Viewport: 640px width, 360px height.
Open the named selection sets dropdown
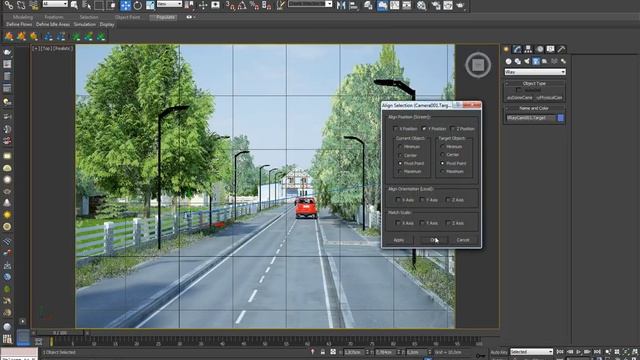click(x=310, y=4)
